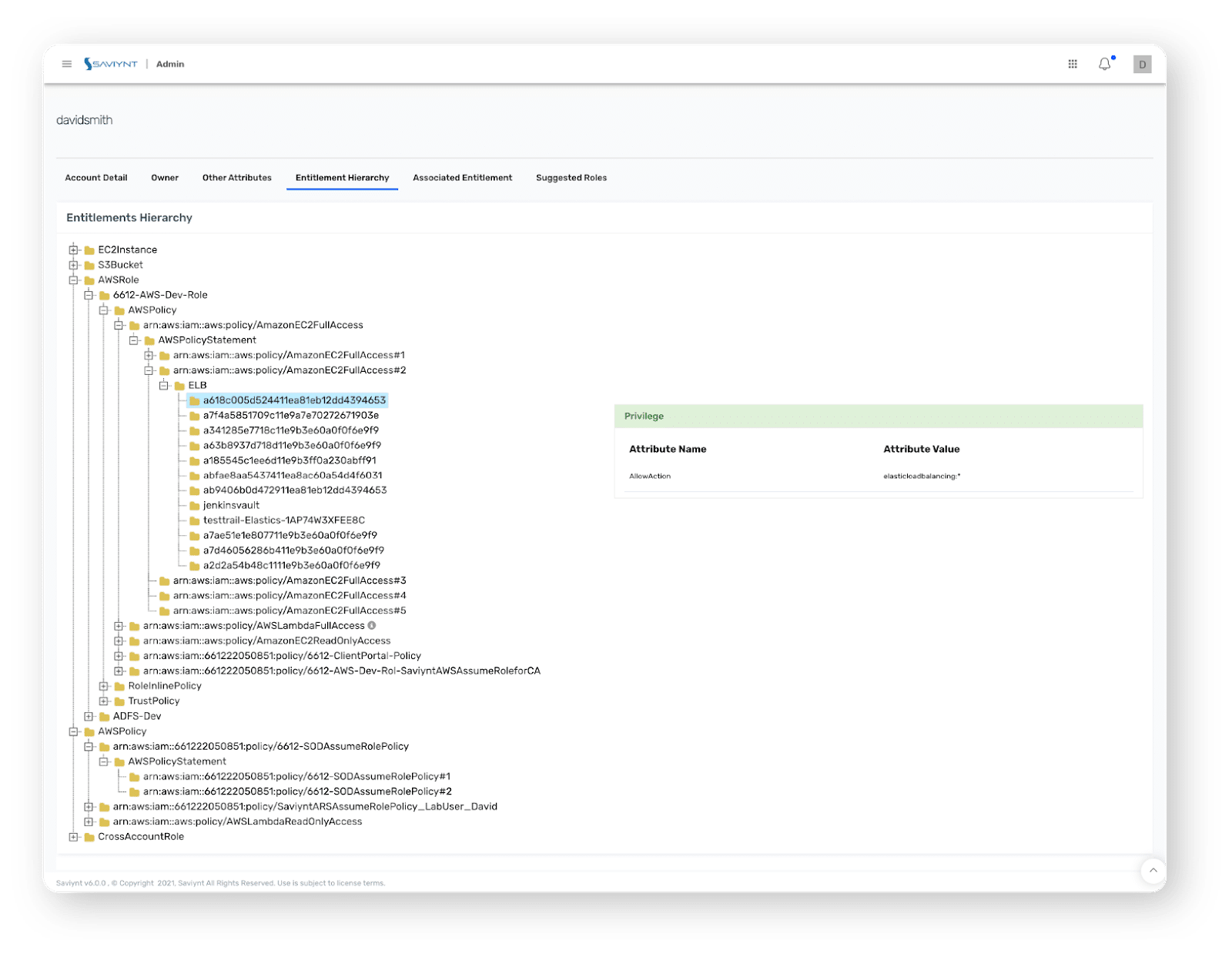Open the hamburger navigation menu
This screenshot has height=957, width=1232.
pyautogui.click(x=66, y=64)
